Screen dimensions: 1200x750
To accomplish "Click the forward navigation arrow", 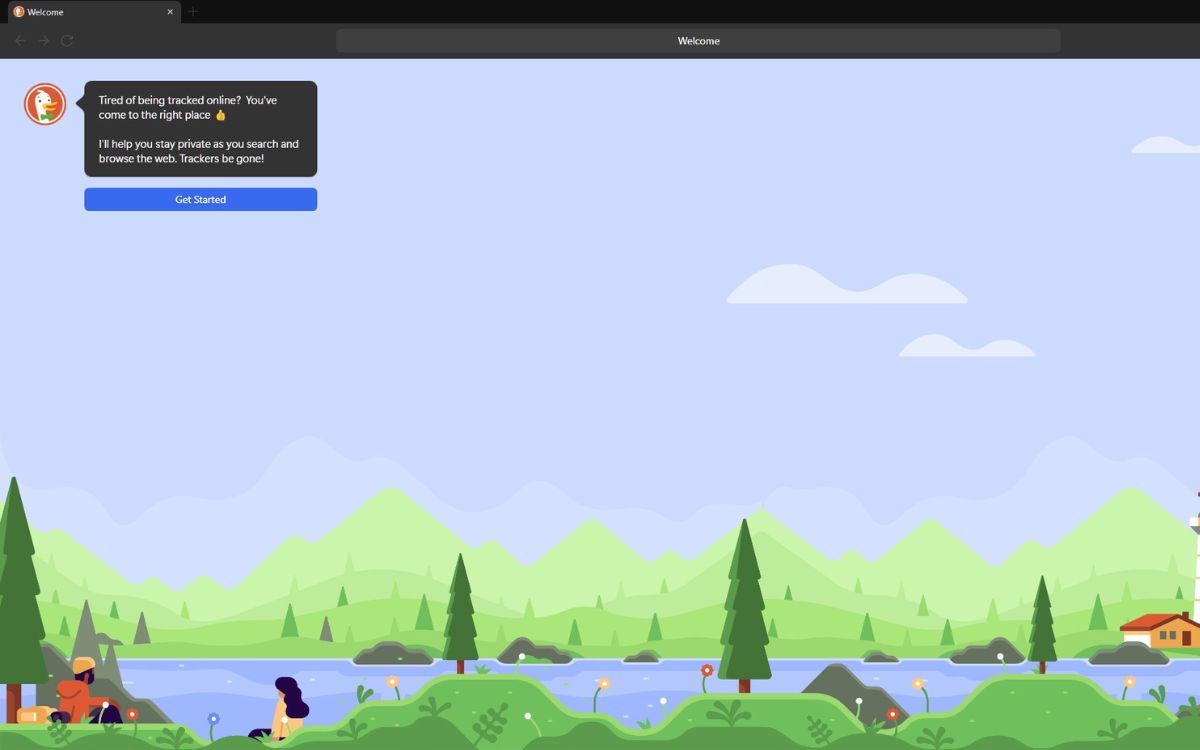I will point(43,41).
